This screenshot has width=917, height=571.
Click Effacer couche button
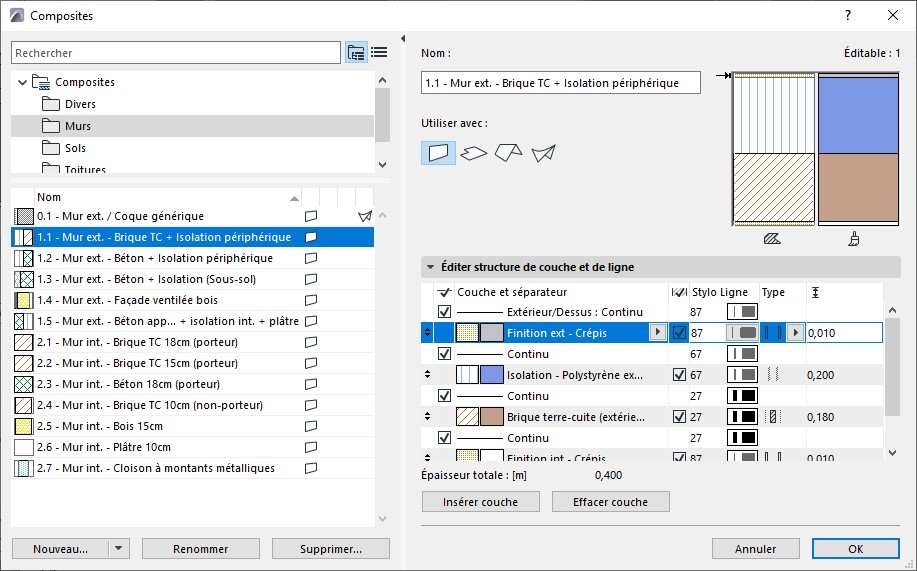(611, 502)
